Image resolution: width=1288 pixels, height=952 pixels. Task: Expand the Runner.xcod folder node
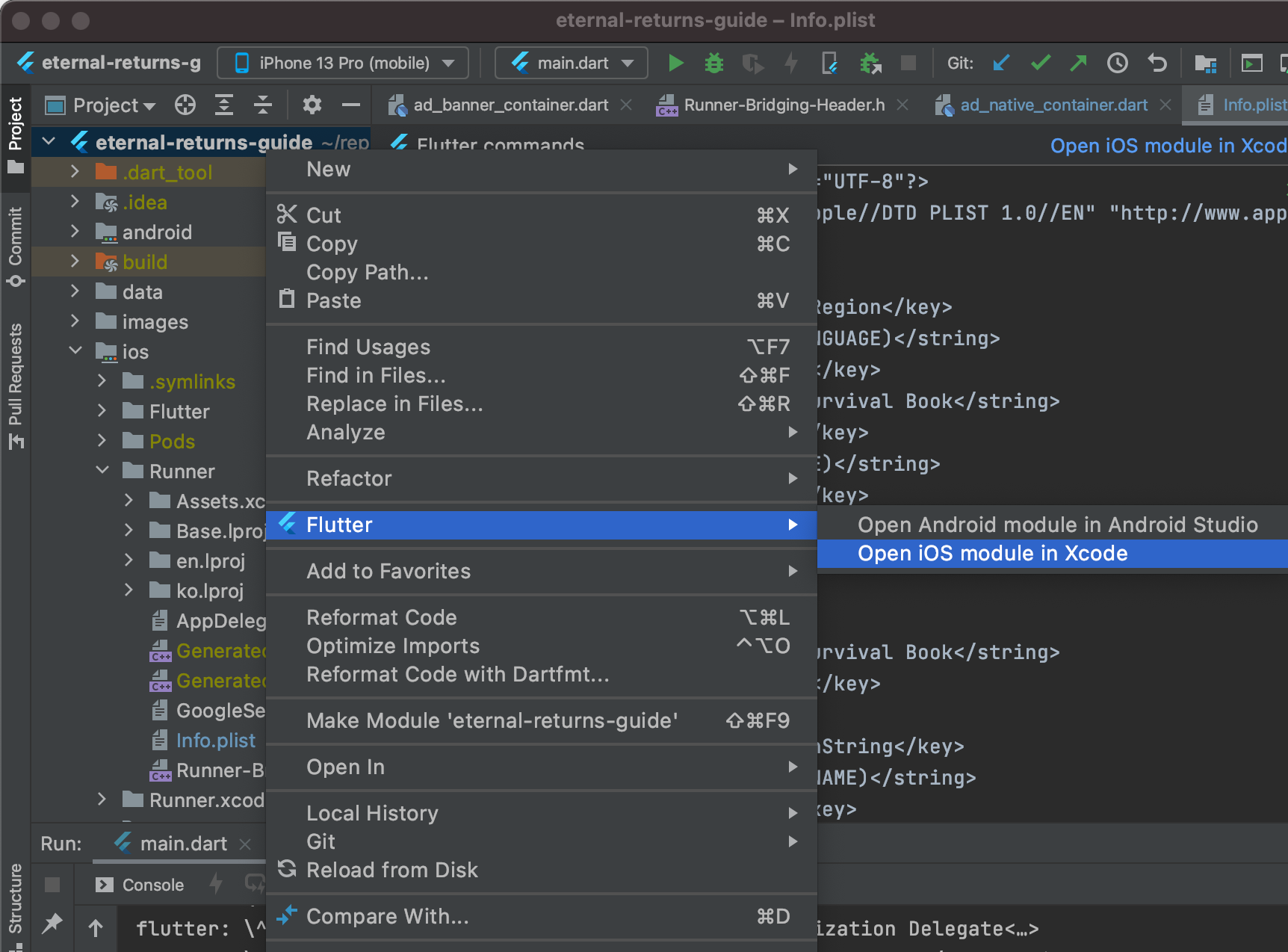click(102, 799)
